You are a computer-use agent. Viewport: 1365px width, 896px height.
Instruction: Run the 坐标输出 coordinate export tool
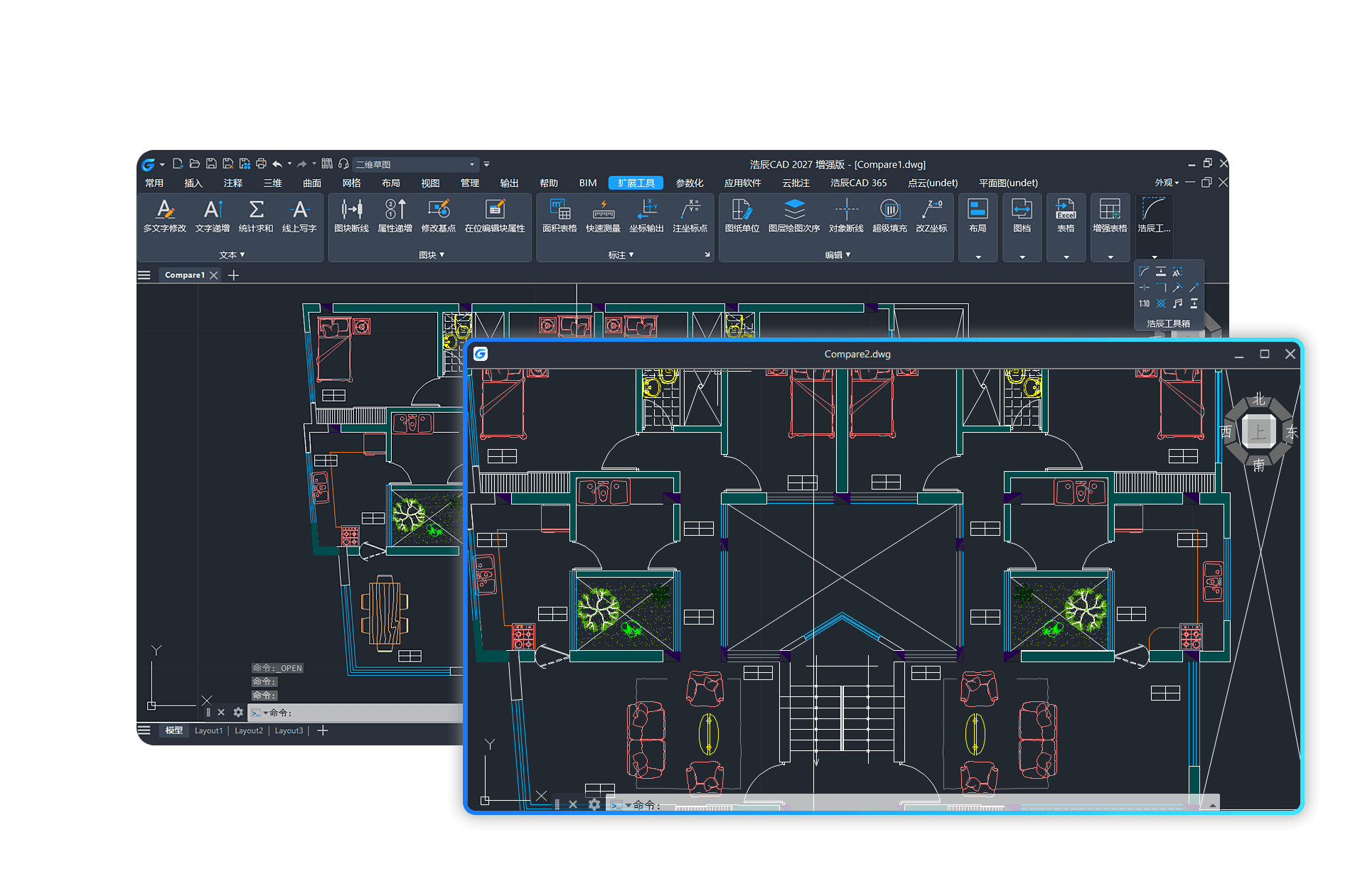[646, 216]
